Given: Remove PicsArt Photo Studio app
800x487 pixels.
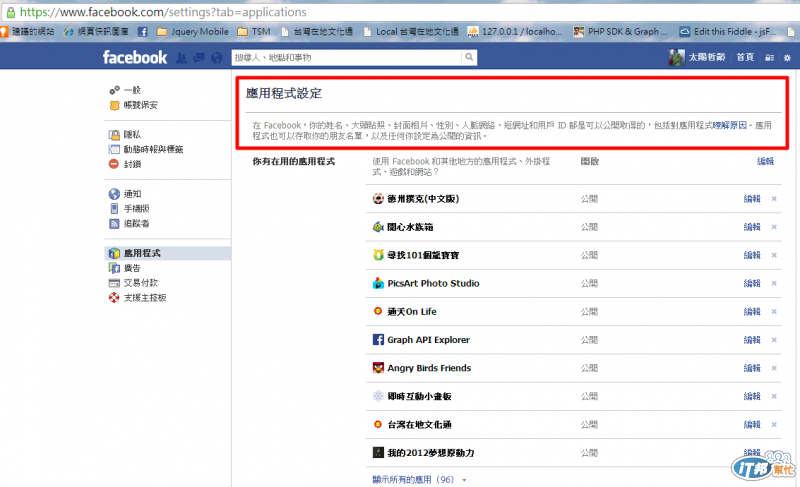Looking at the screenshot, I should [x=774, y=284].
